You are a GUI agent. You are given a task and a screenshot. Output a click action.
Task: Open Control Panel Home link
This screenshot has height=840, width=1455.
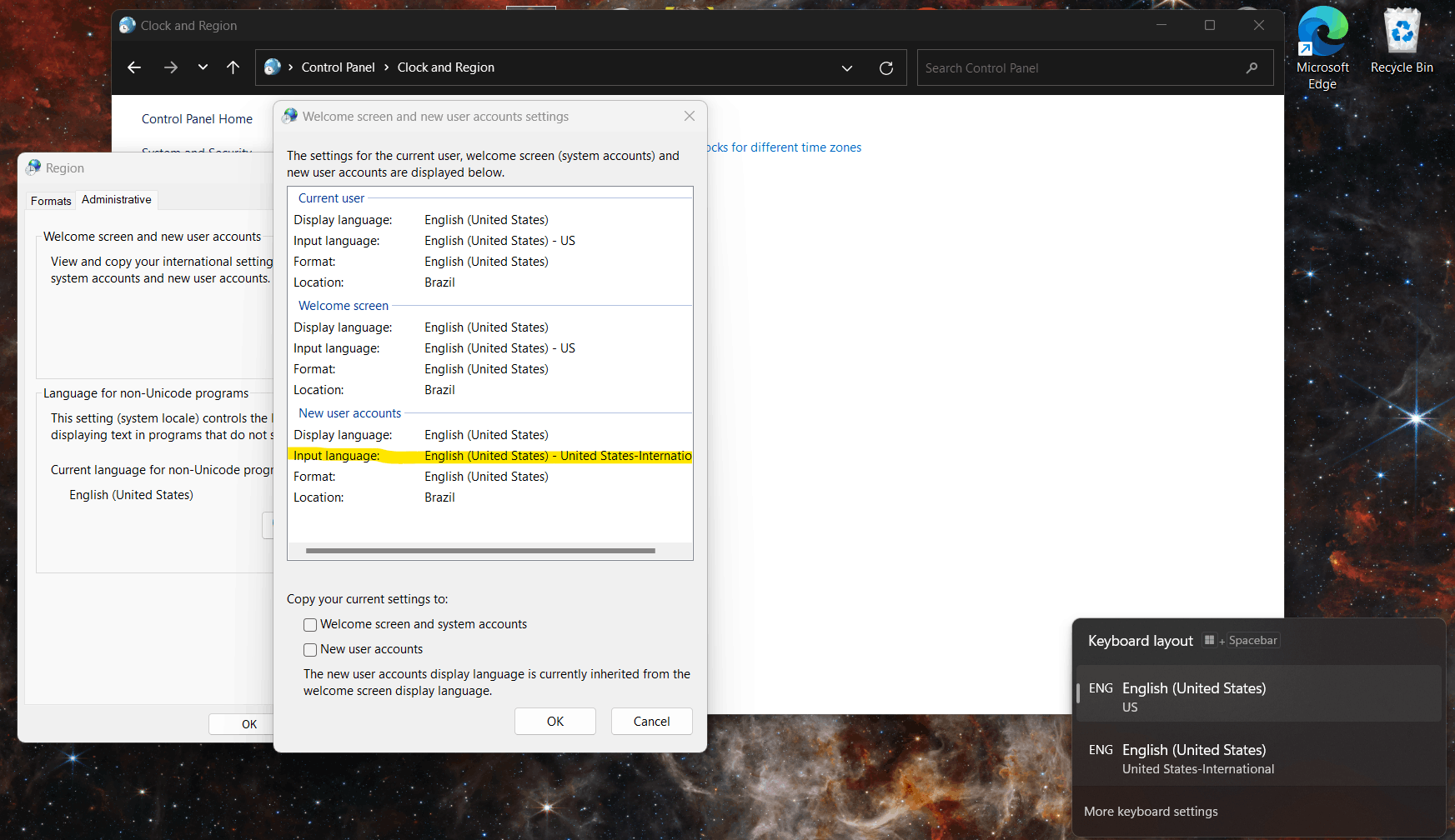[197, 119]
